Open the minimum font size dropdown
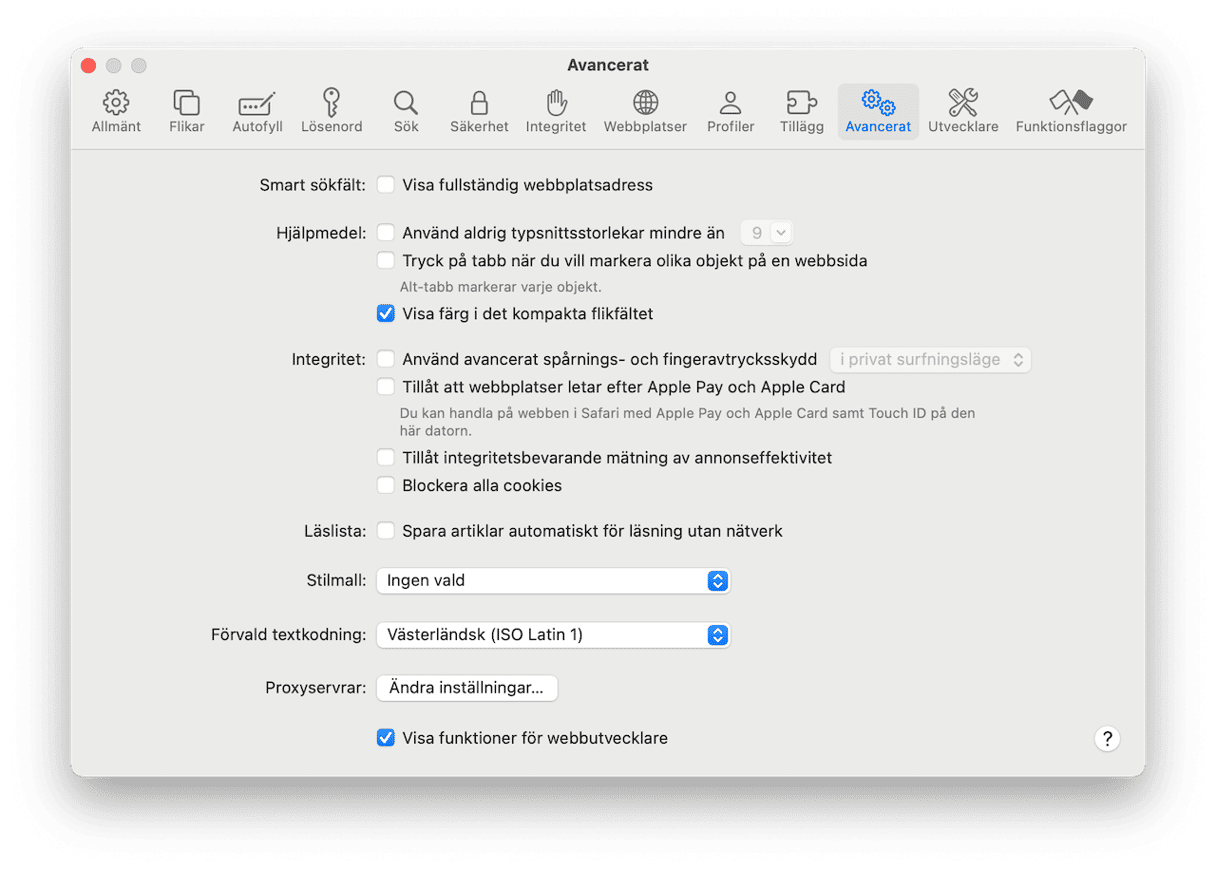Screen dimensions: 1216x870 pos(766,233)
